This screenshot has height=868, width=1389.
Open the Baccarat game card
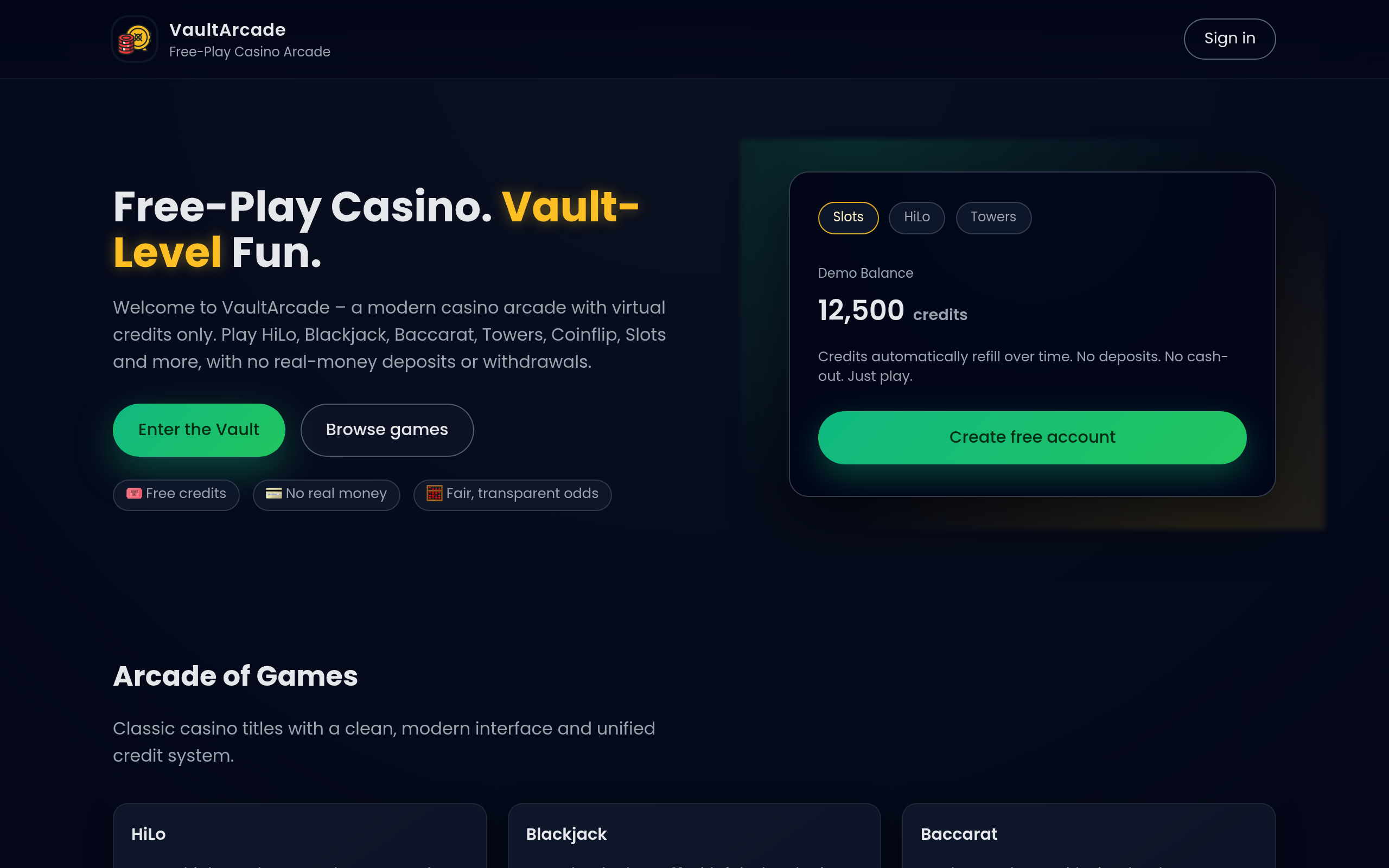(1088, 835)
